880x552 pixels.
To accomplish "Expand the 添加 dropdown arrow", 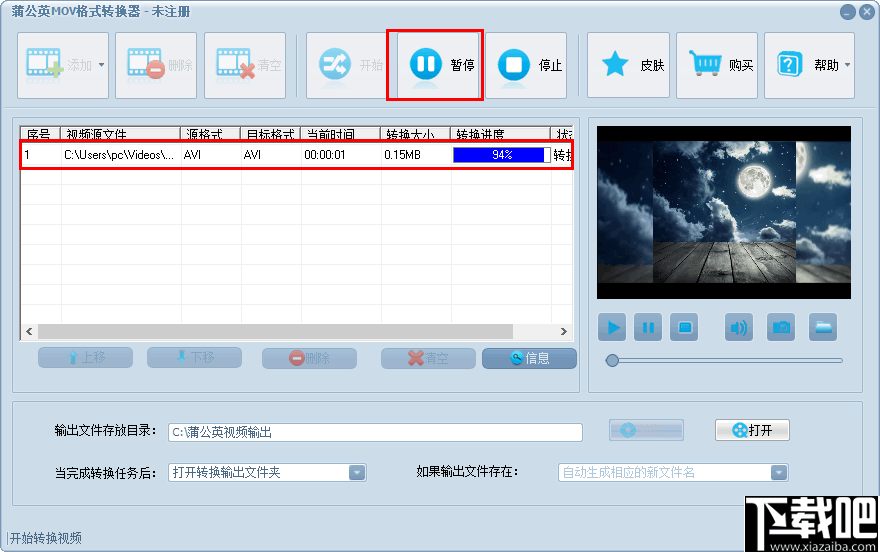I will pos(102,65).
